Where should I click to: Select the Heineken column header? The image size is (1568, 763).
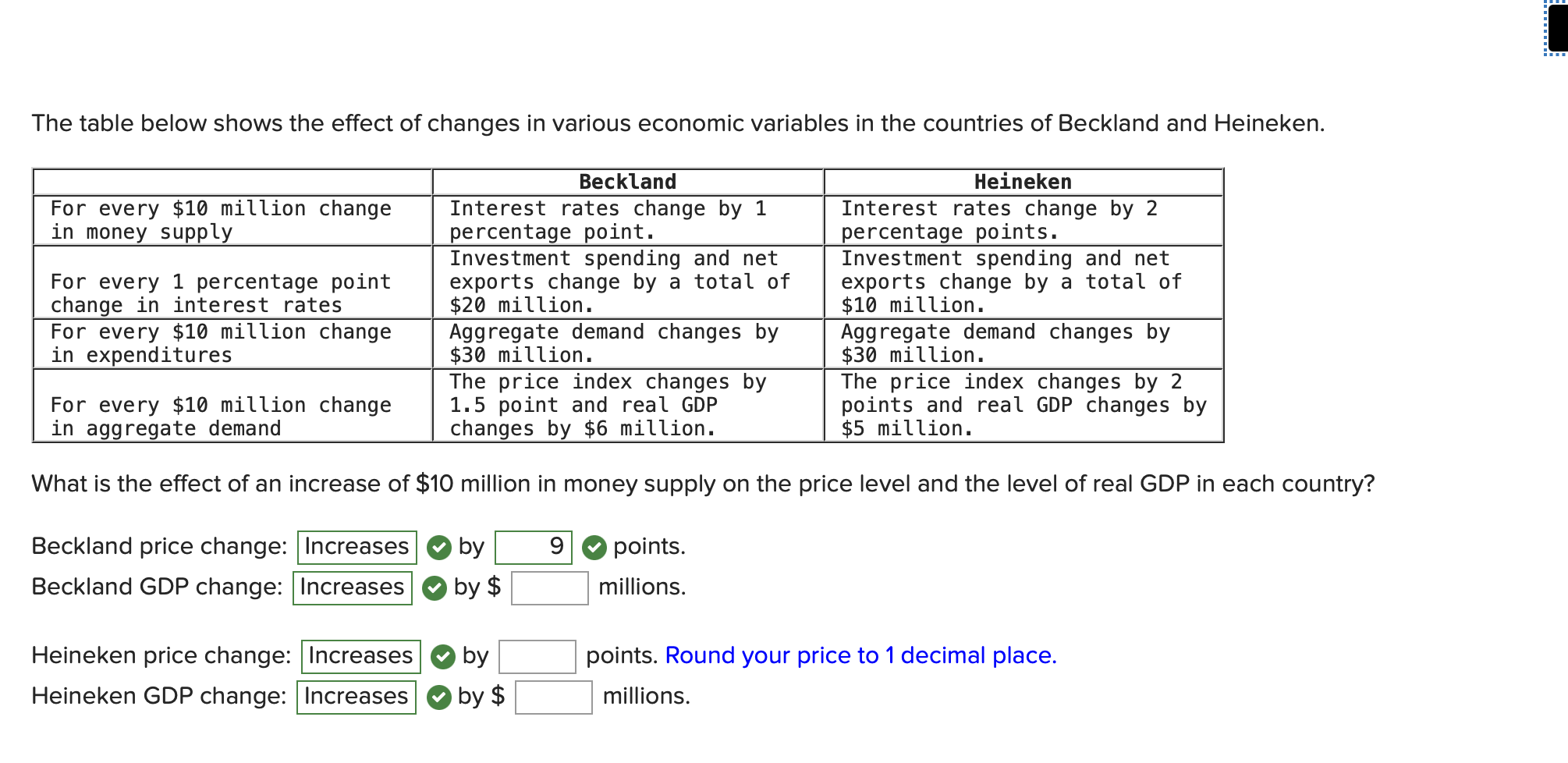click(1020, 181)
